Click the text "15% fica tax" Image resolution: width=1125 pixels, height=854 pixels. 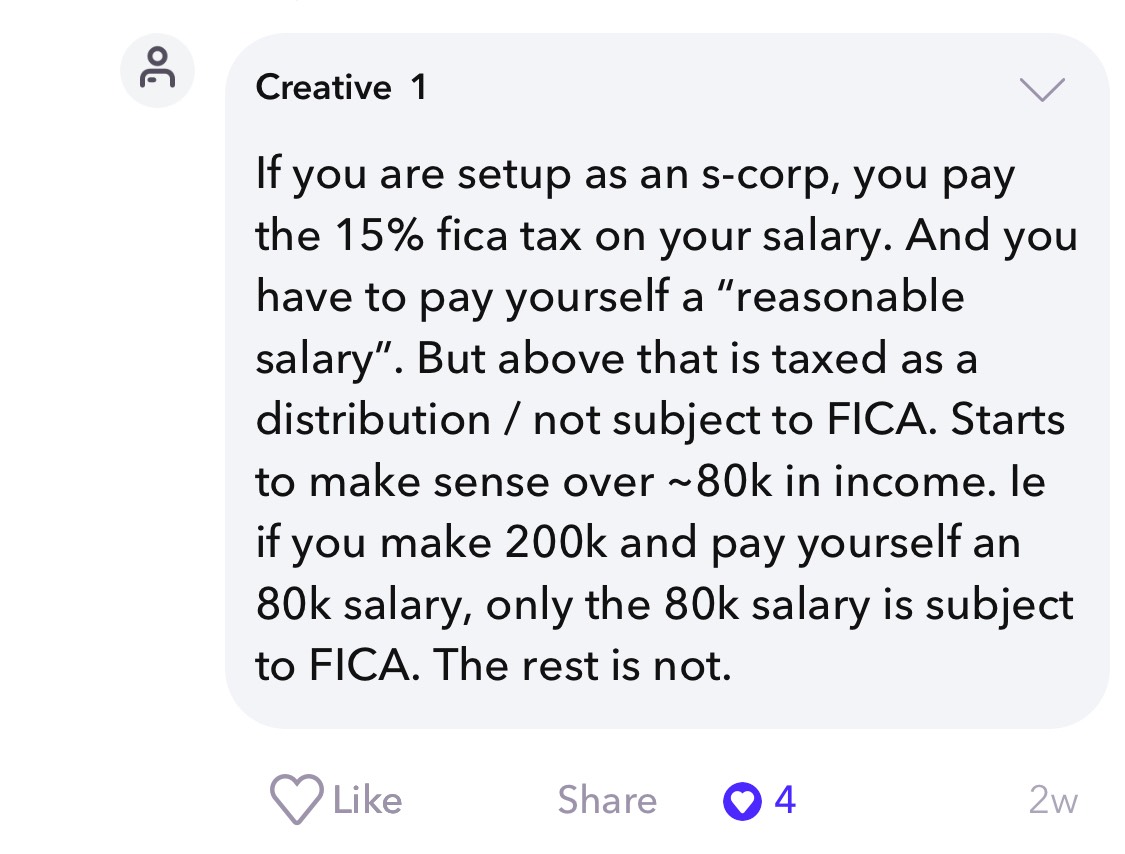tap(458, 235)
